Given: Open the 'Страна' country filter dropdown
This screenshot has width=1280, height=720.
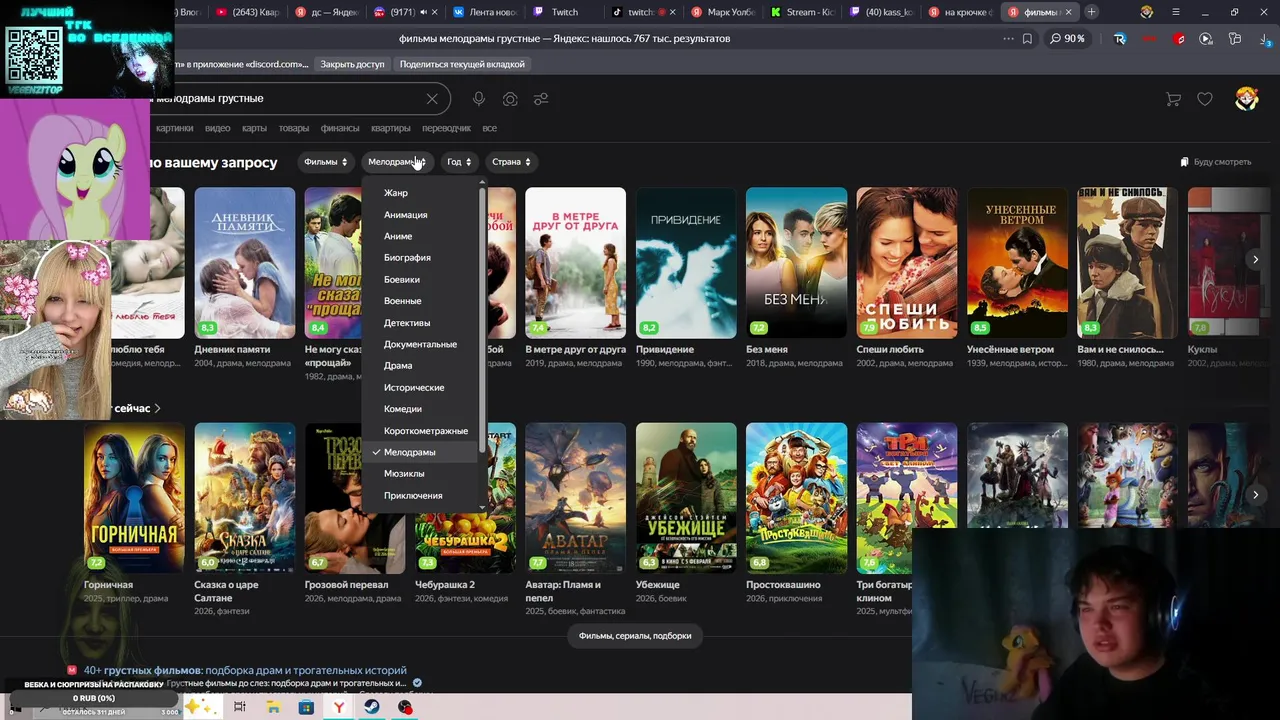Looking at the screenshot, I should pos(511,162).
